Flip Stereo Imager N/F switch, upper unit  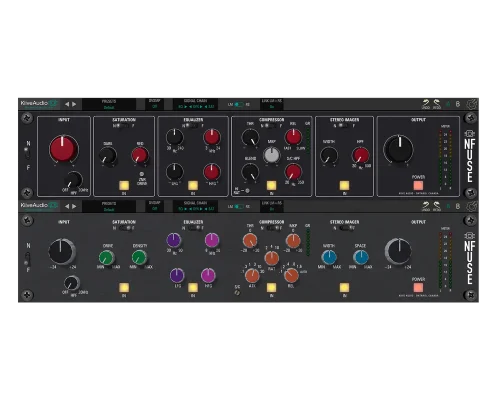click(344, 126)
